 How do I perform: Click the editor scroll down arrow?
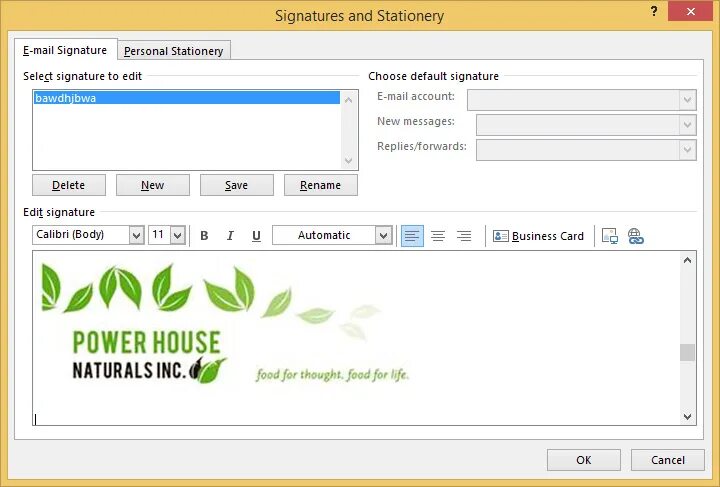pos(687,416)
